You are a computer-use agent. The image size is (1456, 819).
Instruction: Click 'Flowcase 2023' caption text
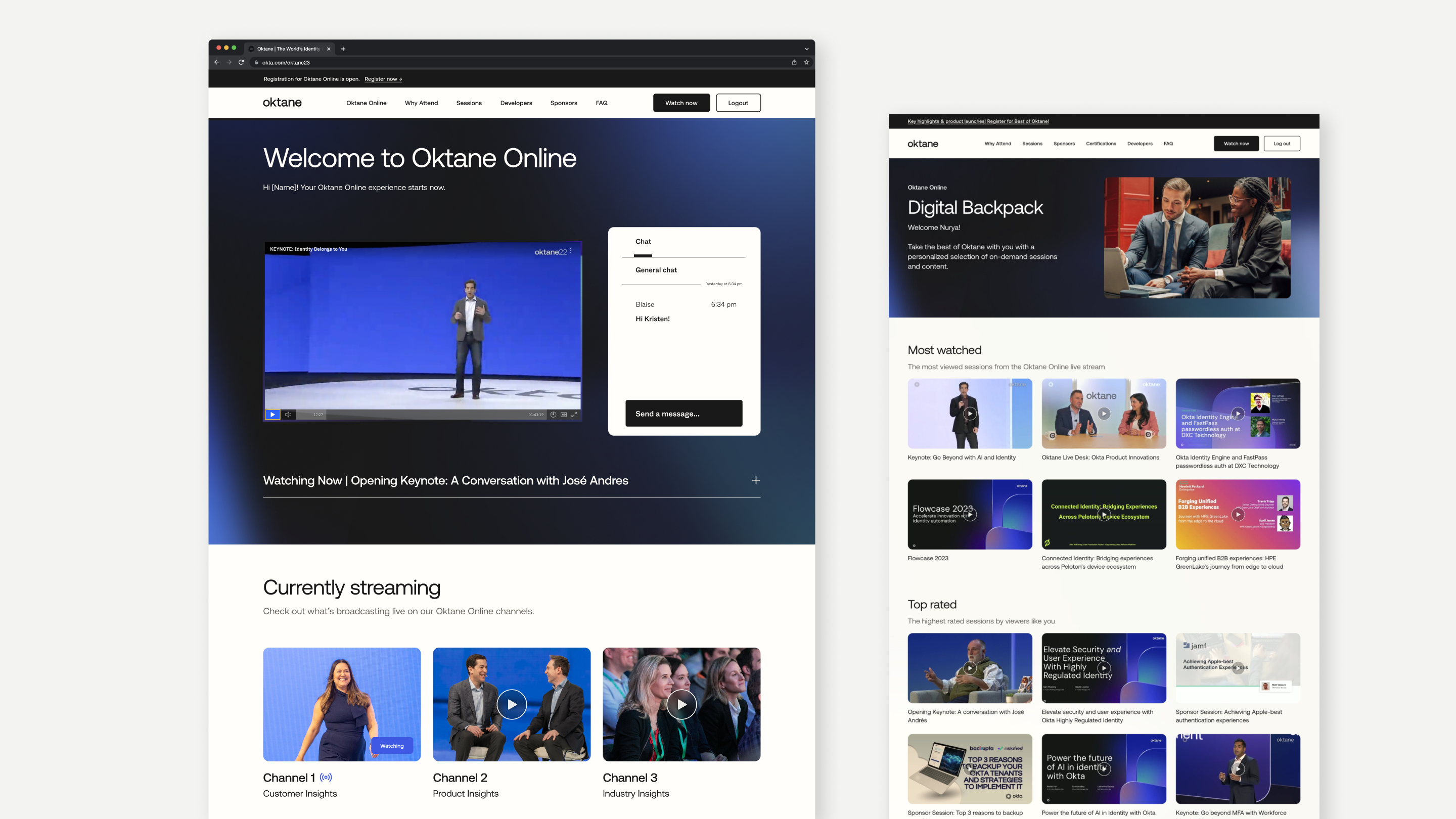928,559
